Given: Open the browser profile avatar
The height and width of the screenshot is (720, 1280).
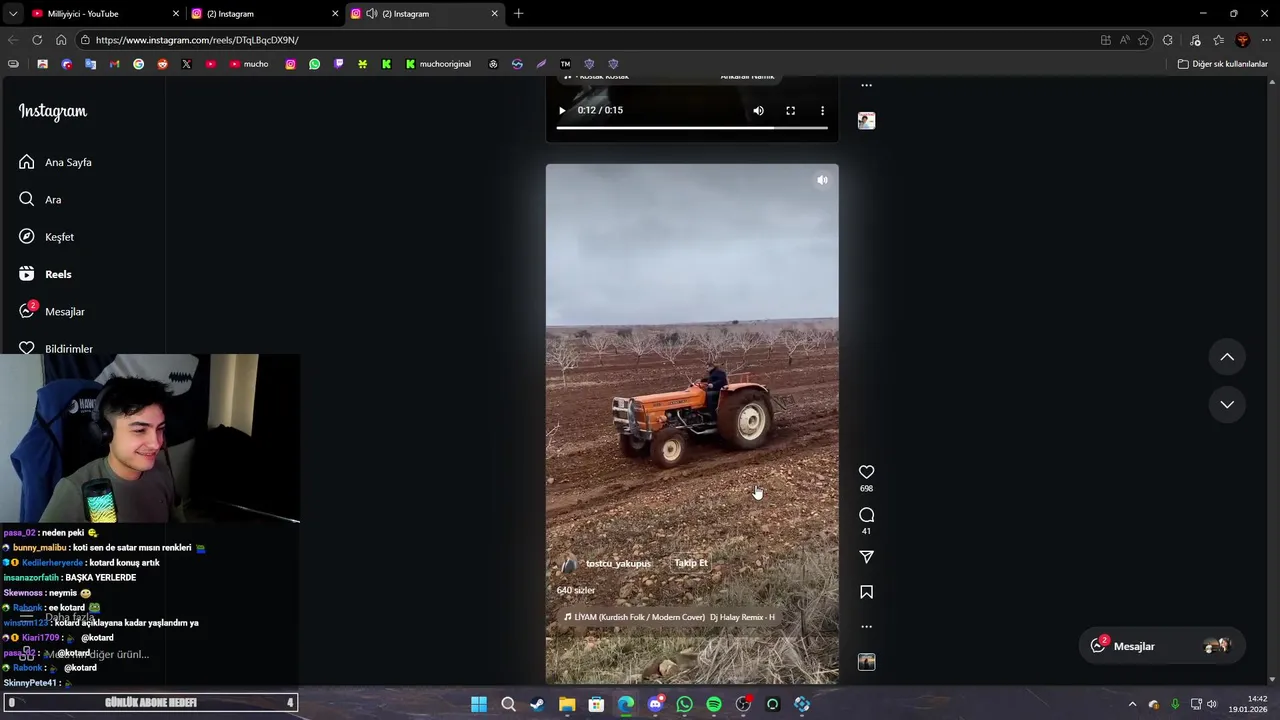Looking at the screenshot, I should pos(1242,40).
